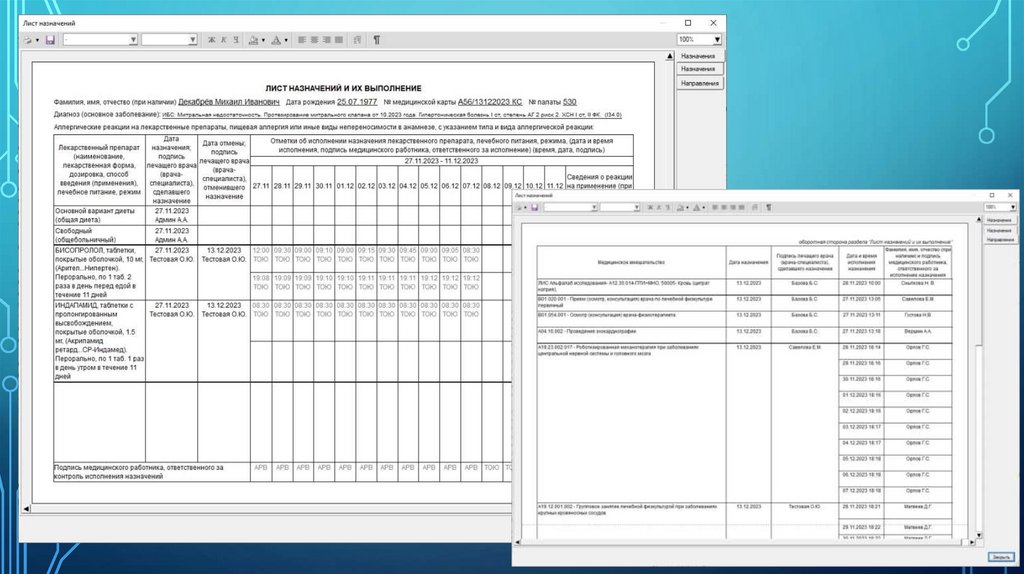Open the font size combo box in the small window
This screenshot has height=574, width=1024.
coord(620,208)
